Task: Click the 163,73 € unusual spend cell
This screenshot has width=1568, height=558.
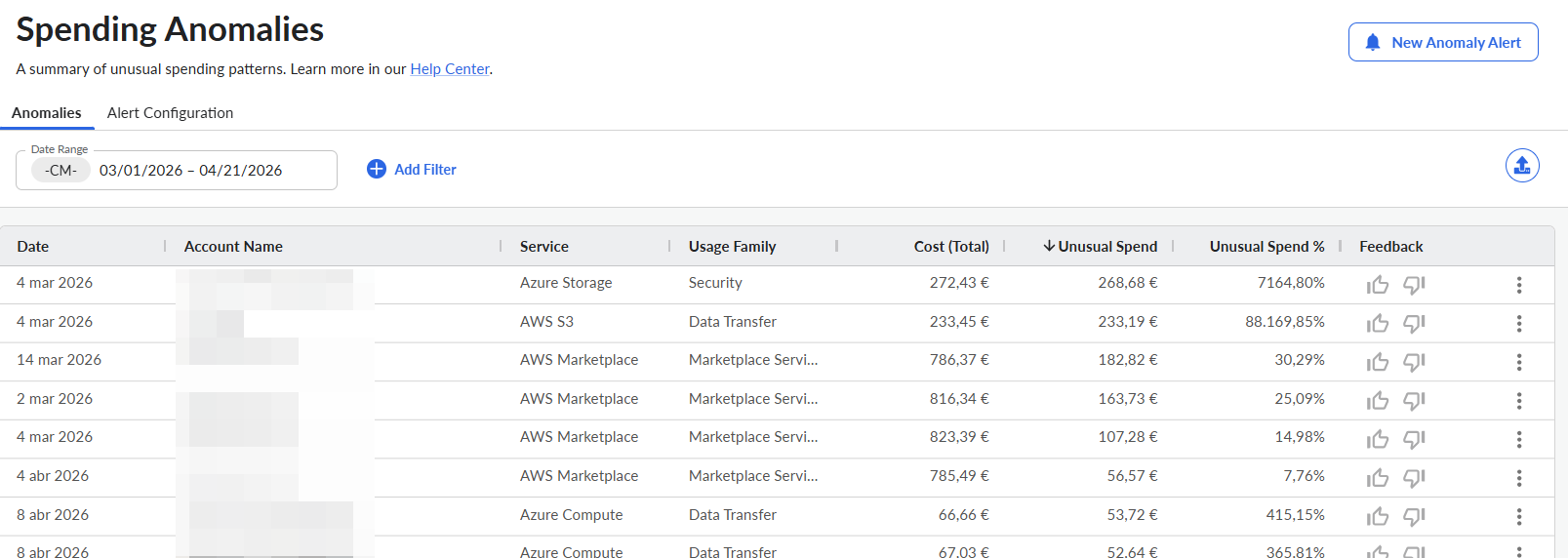Action: click(x=1128, y=399)
